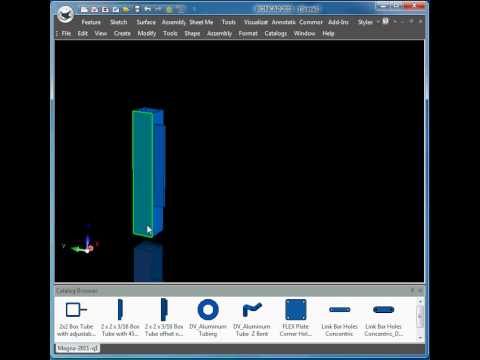This screenshot has height=360, width=480.
Task: Click the yellow folder quick access icon
Action: click(126, 10)
